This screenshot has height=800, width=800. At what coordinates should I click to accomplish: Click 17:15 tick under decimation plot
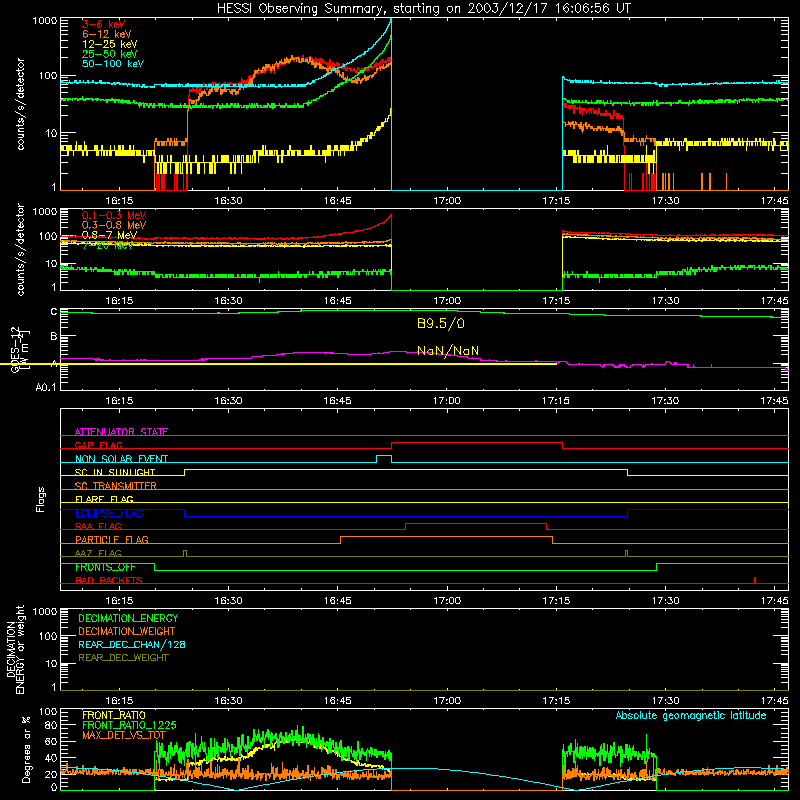[556, 701]
